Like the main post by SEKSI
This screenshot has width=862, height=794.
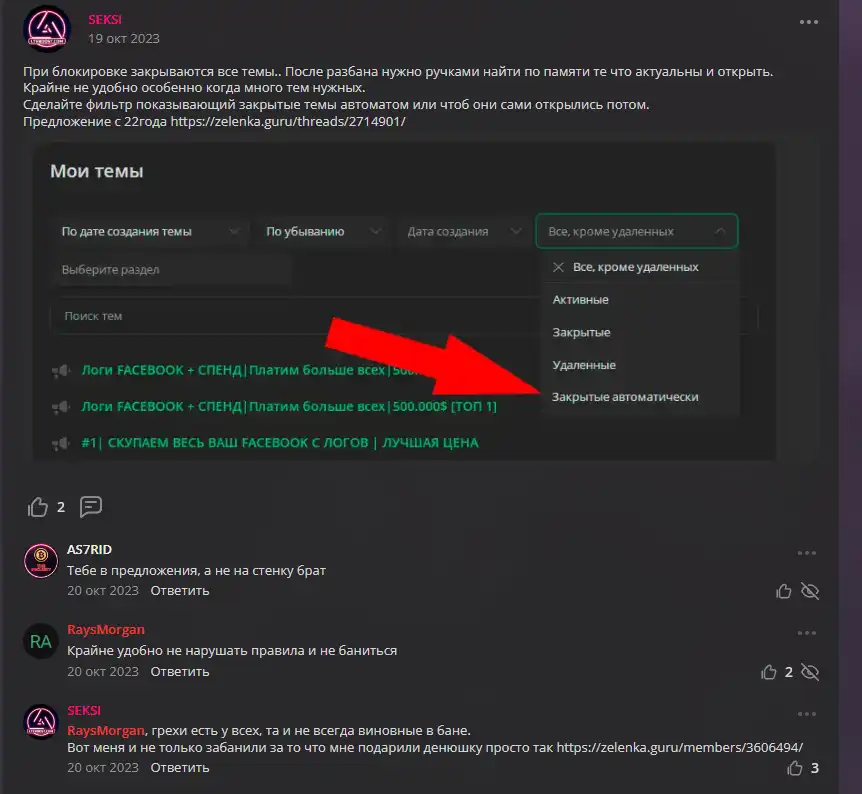coord(38,507)
